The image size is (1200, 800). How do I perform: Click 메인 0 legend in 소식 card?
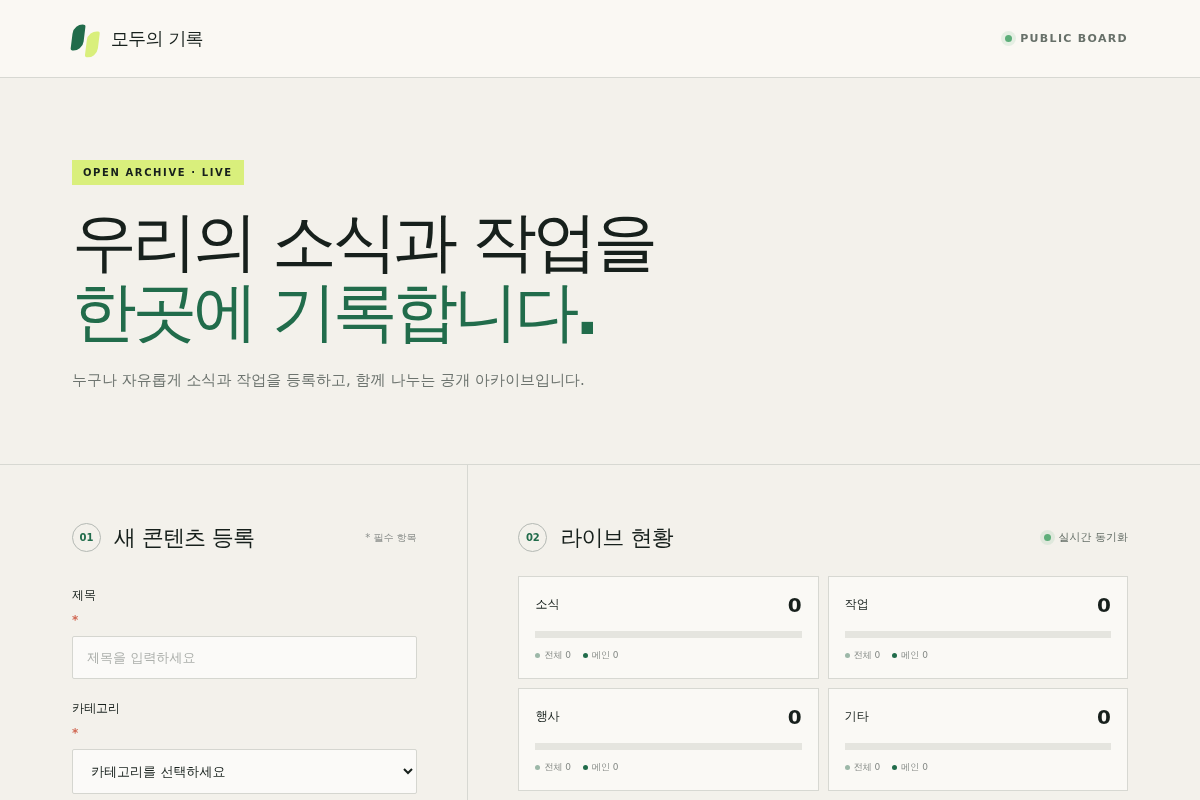point(600,655)
